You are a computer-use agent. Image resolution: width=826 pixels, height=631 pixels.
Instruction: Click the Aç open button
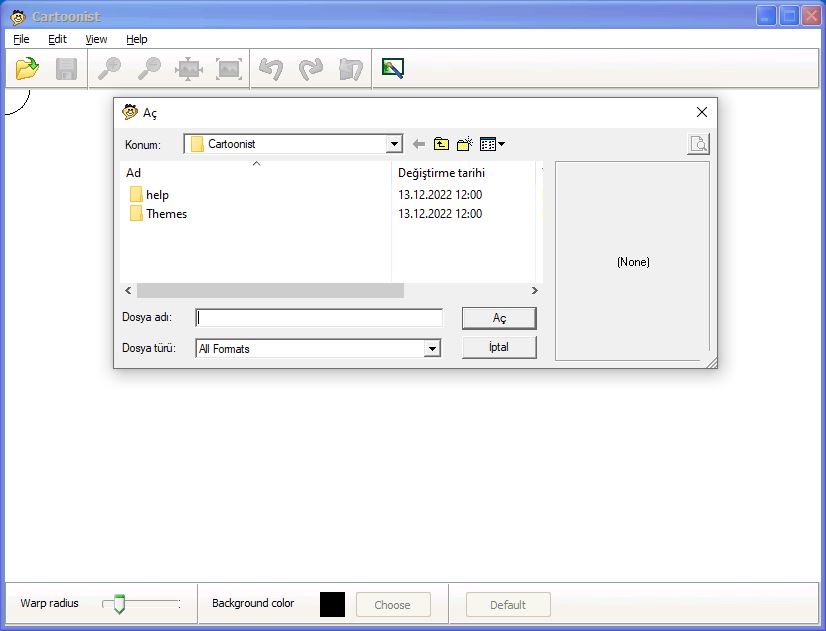click(x=499, y=318)
